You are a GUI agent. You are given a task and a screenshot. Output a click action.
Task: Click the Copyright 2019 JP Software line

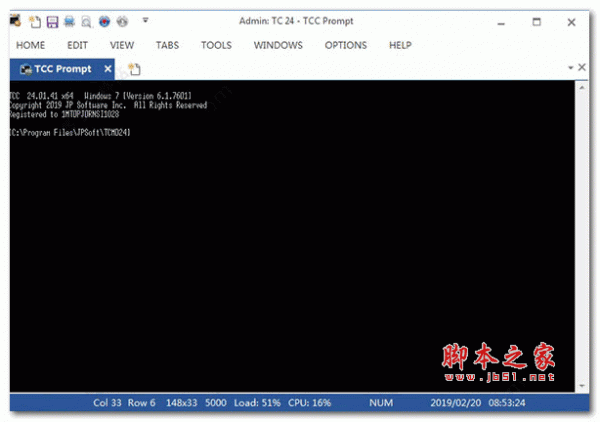tap(108, 105)
